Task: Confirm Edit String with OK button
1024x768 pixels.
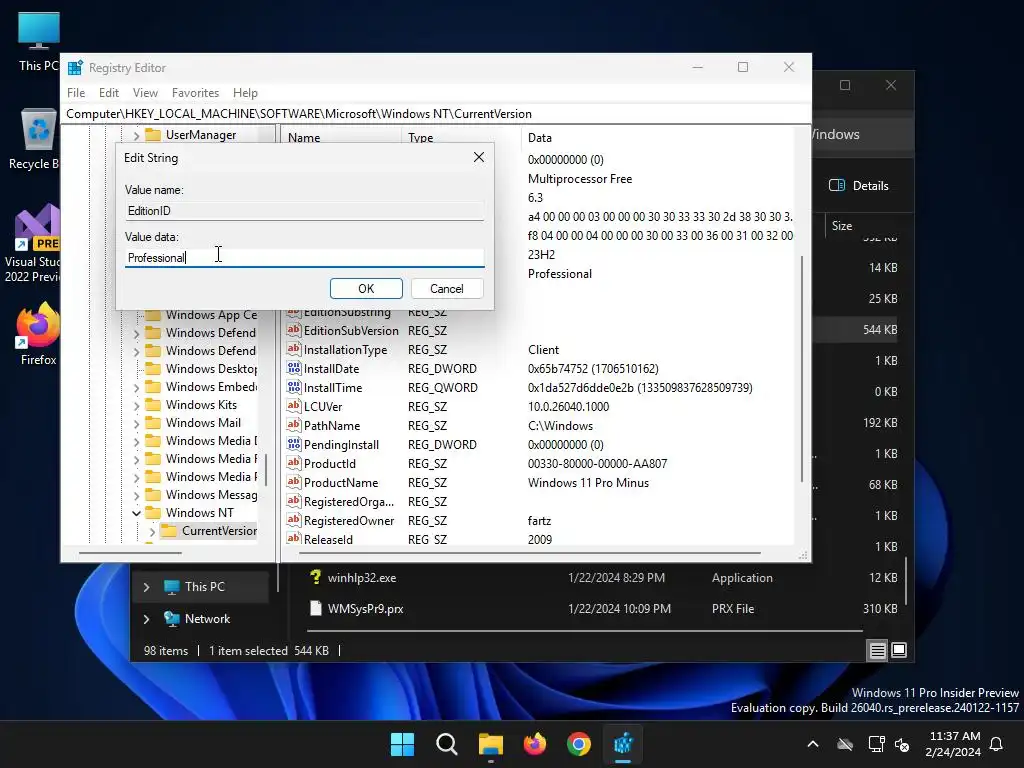Action: [366, 289]
